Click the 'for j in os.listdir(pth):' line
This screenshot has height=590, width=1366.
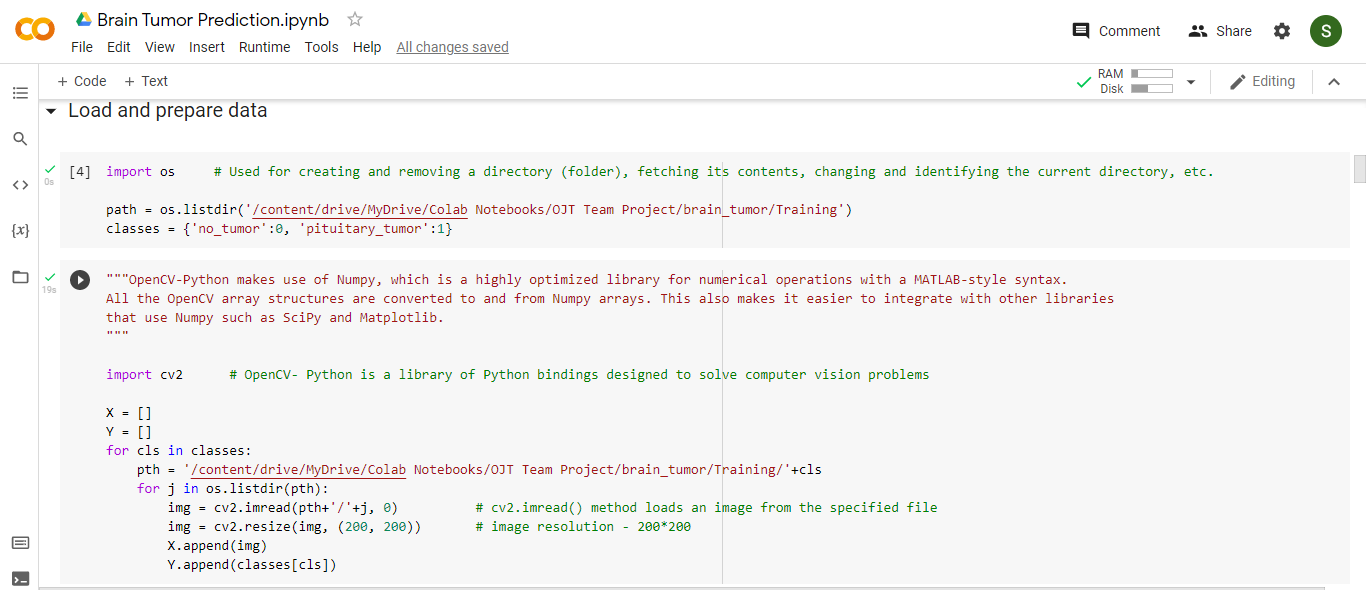232,489
